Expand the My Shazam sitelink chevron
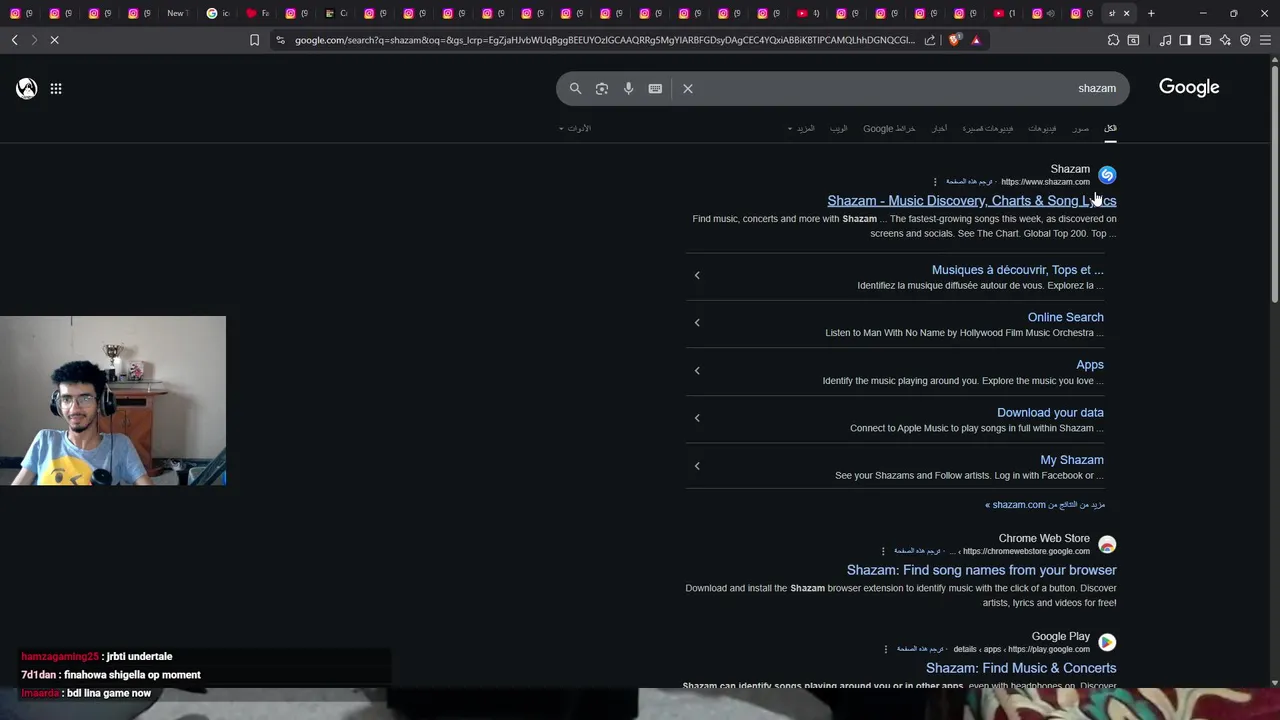This screenshot has height=720, width=1280. [697, 466]
